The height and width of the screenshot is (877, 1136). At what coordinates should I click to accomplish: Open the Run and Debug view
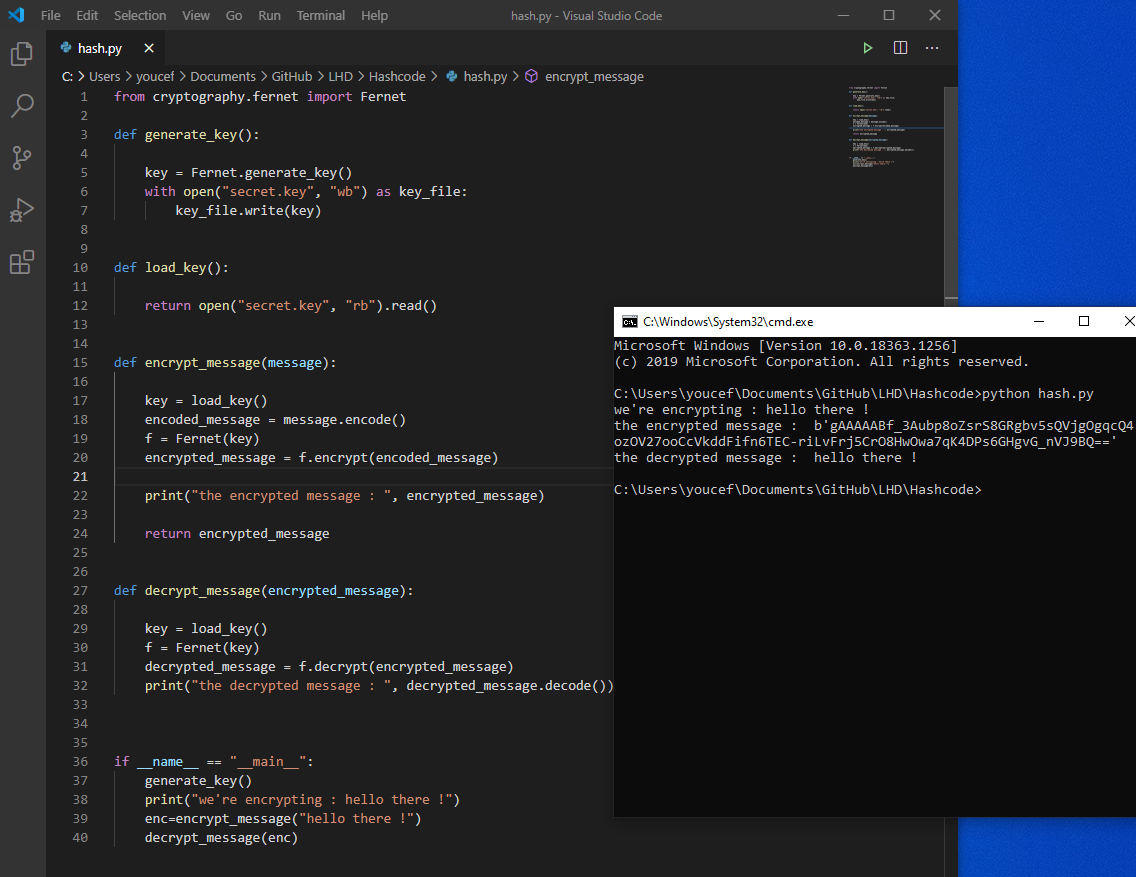(x=22, y=210)
